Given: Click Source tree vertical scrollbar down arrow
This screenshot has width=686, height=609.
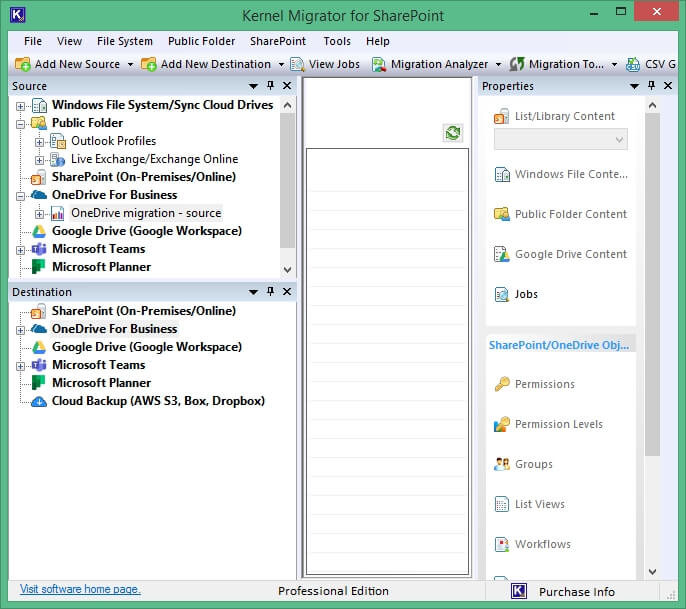Looking at the screenshot, I should [x=287, y=270].
